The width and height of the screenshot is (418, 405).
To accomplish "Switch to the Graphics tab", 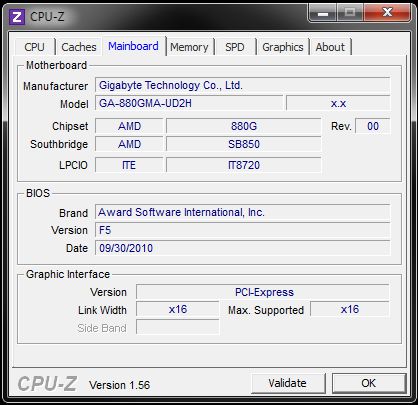I will [x=283, y=47].
